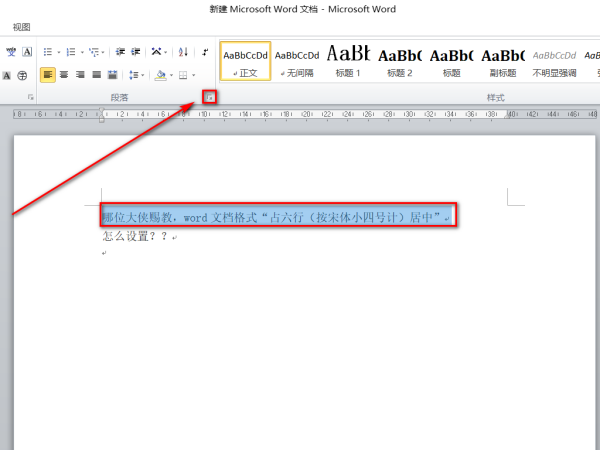This screenshot has width=600, height=450.
Task: Expand the Asian layout dropdown arrow
Action: pyautogui.click(x=165, y=52)
